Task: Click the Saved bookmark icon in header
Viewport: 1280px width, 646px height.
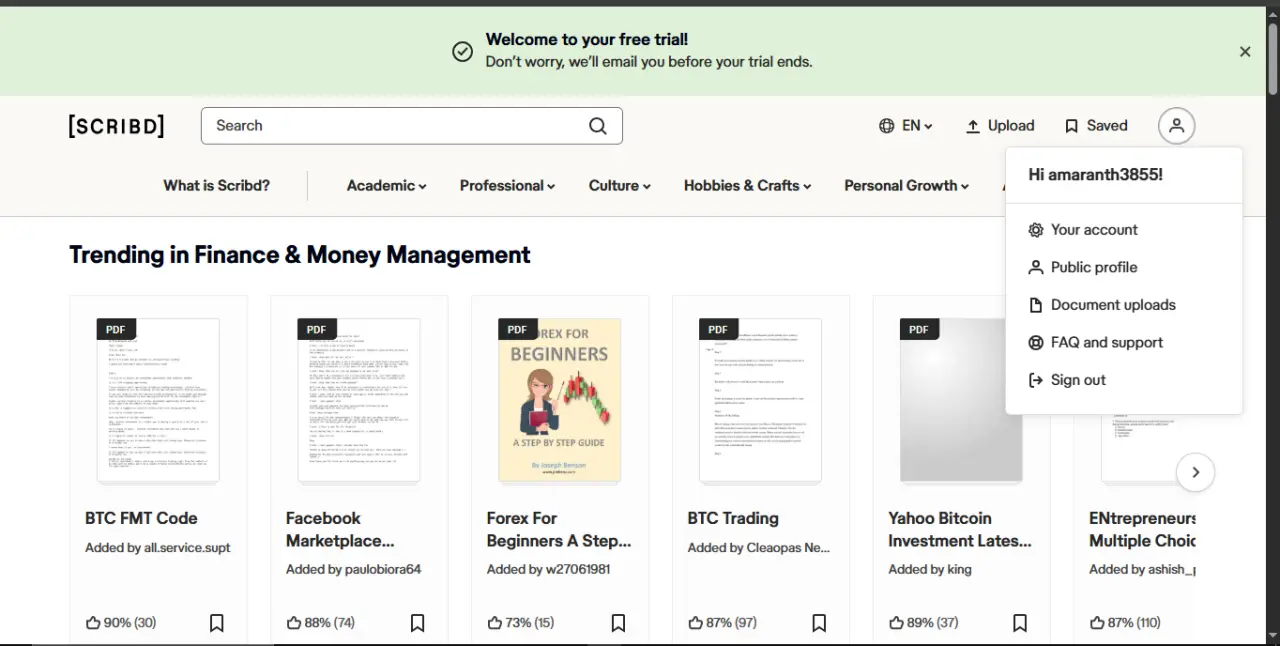Action: [x=1071, y=126]
